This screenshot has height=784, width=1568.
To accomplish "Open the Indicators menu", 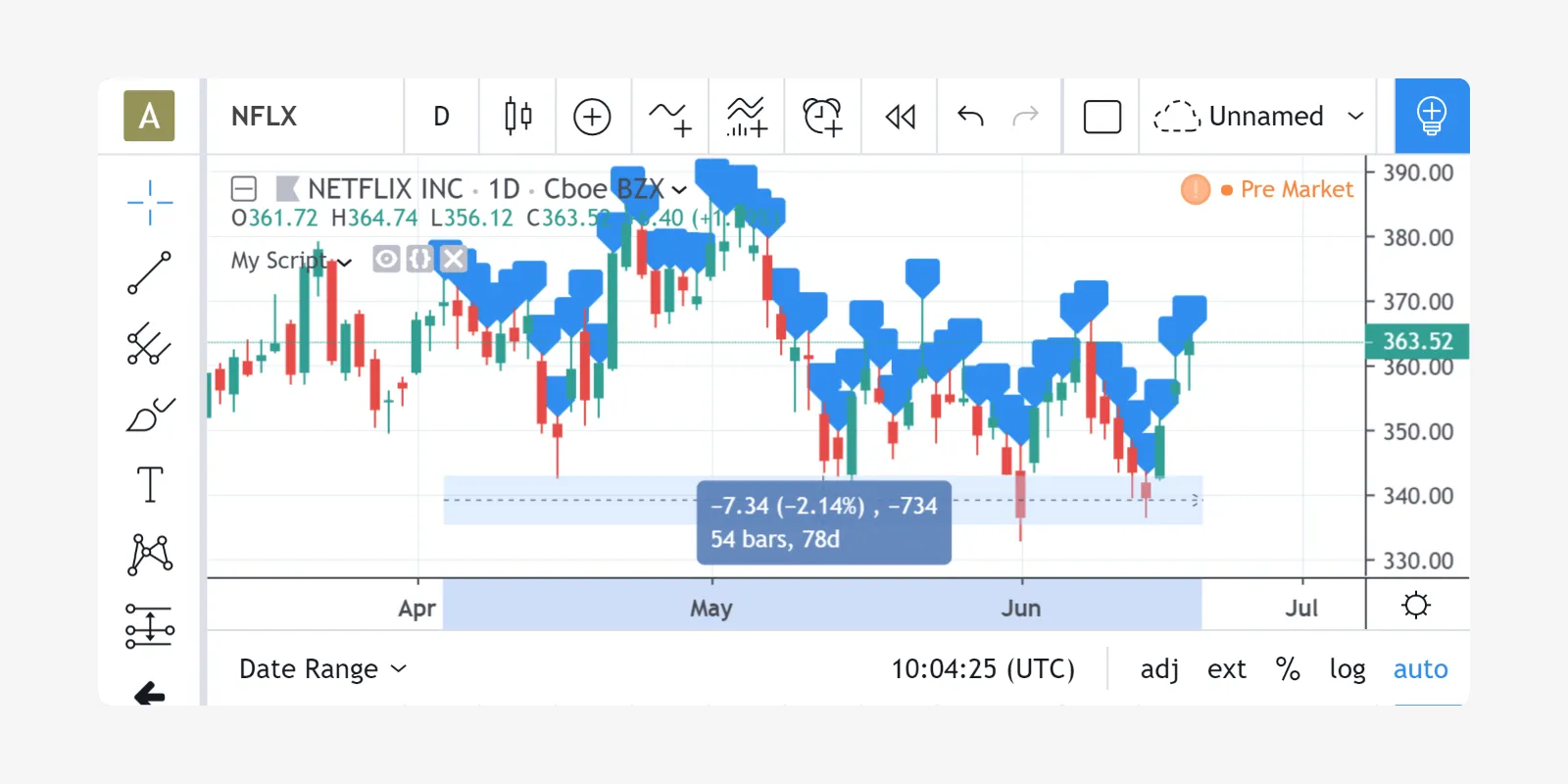I will click(x=669, y=117).
